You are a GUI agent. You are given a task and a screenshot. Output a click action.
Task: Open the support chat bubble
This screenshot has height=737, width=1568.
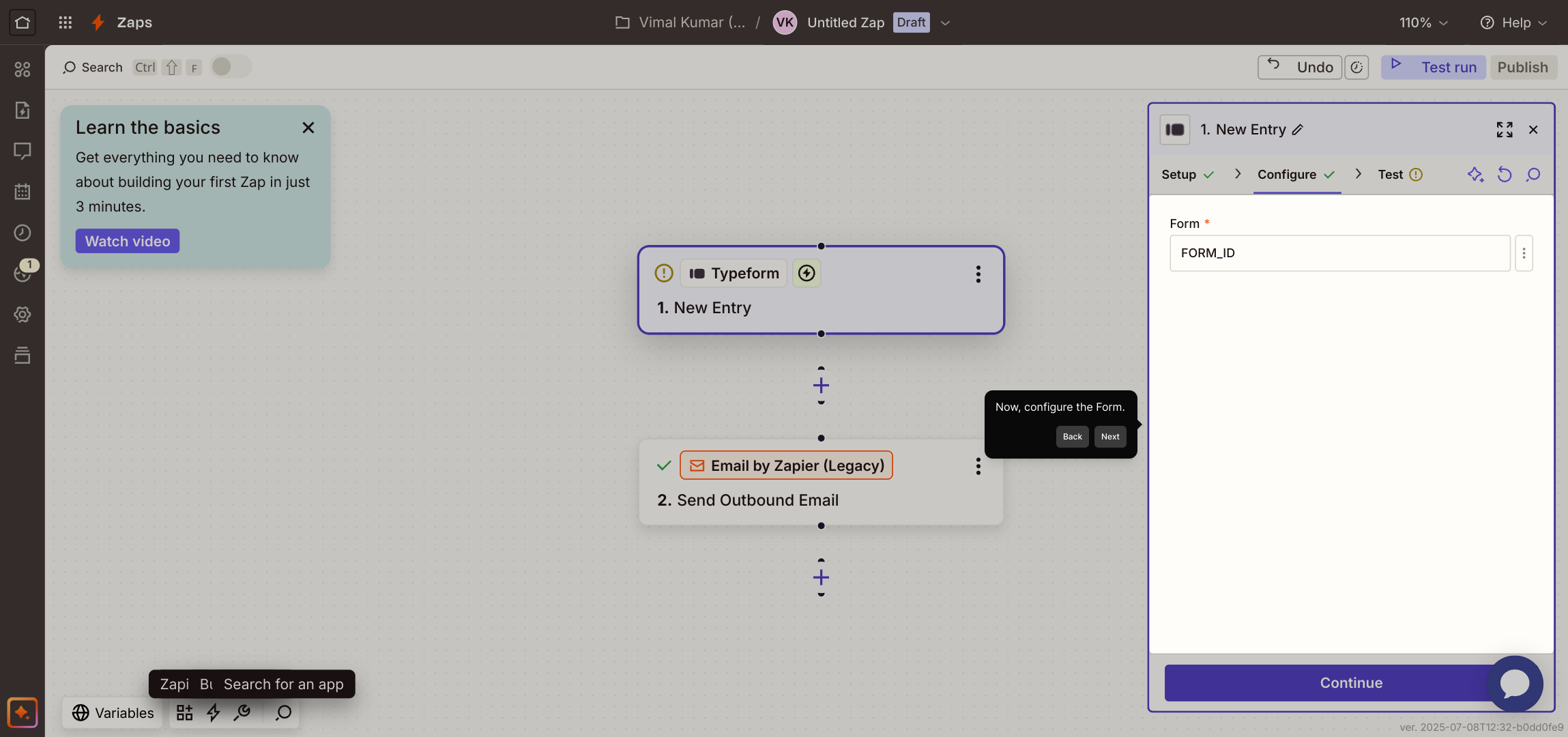(1515, 684)
